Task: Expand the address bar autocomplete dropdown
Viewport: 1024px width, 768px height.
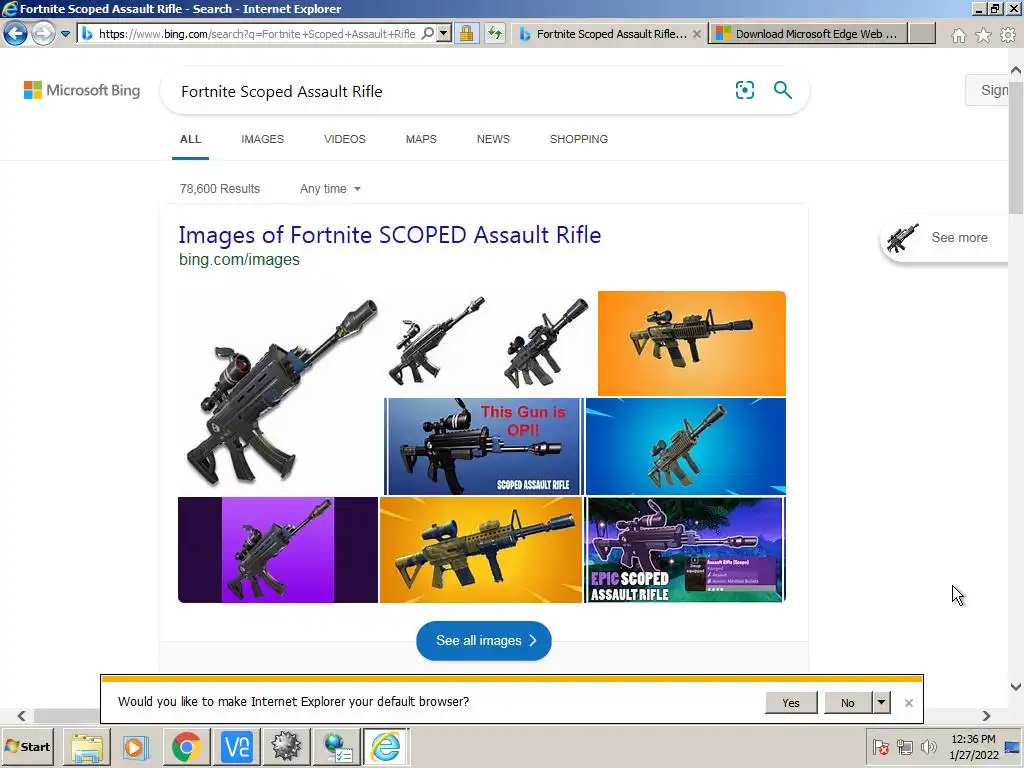Action: pos(444,33)
